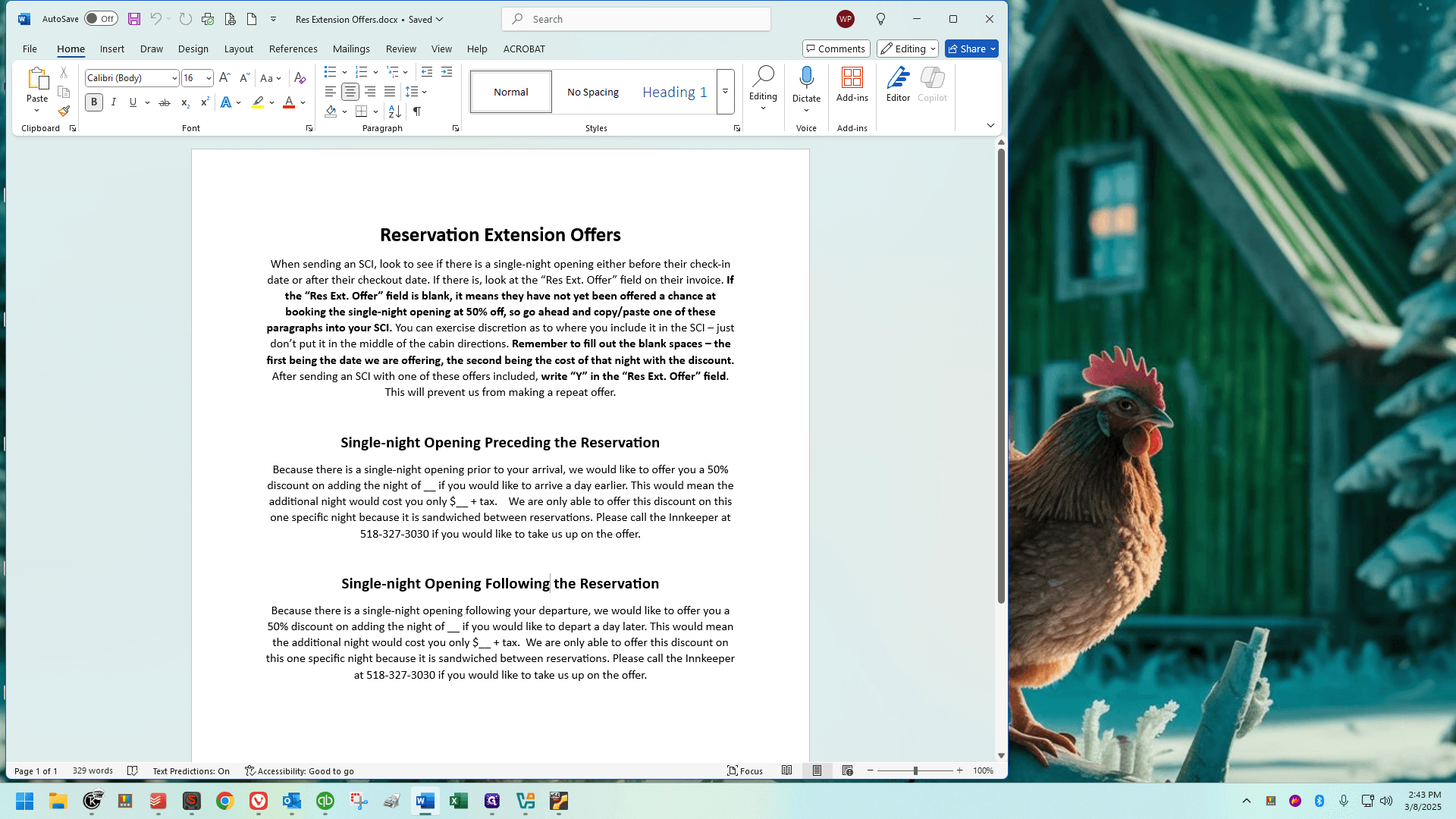The height and width of the screenshot is (819, 1456).
Task: Click the Copy icon in Clipboard group
Action: point(64,92)
